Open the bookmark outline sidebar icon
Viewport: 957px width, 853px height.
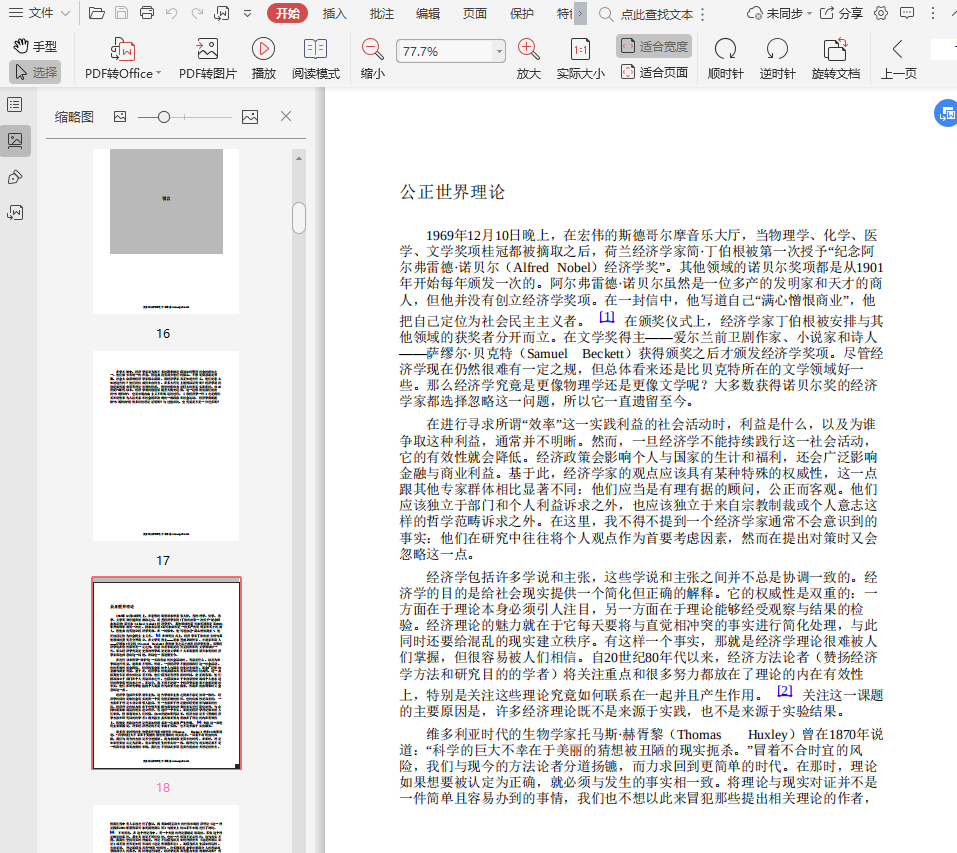coord(15,105)
